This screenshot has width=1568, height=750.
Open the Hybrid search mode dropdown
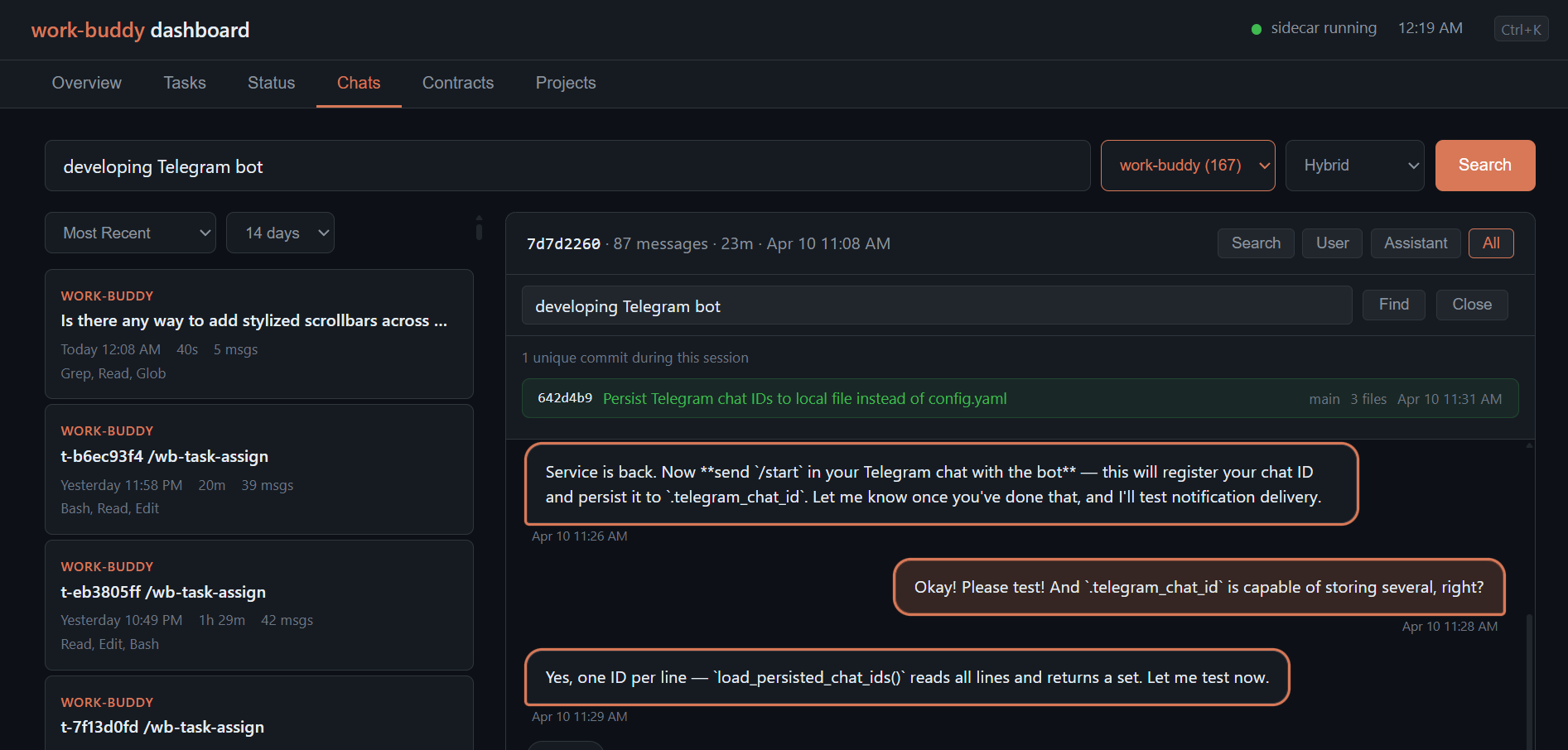[1354, 166]
